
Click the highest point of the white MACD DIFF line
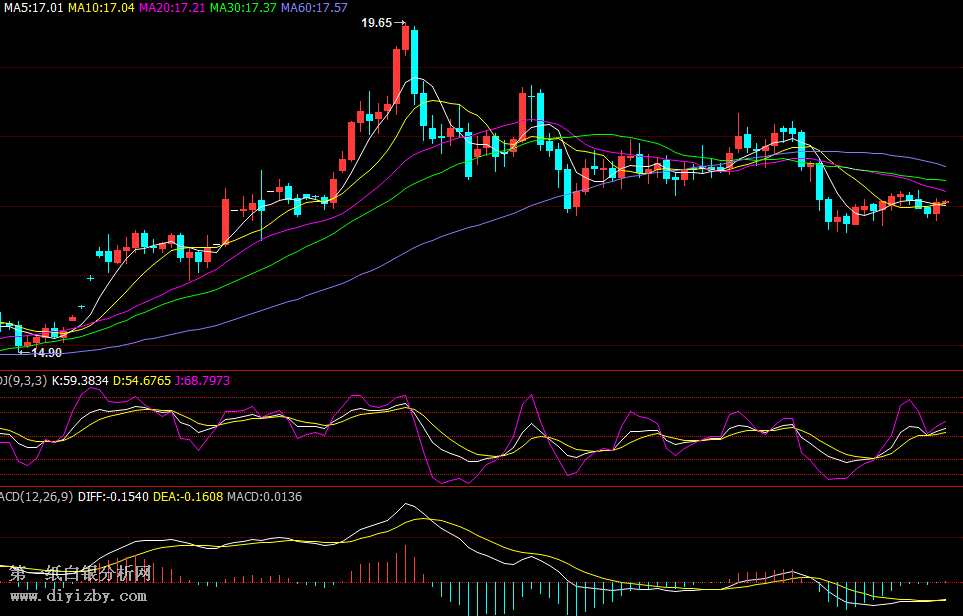[x=406, y=504]
